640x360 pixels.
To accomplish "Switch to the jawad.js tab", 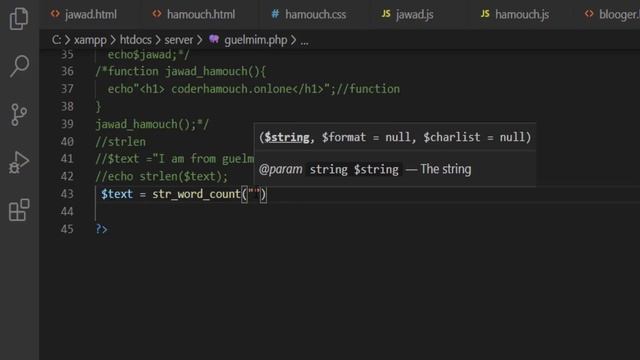I will click(x=407, y=15).
